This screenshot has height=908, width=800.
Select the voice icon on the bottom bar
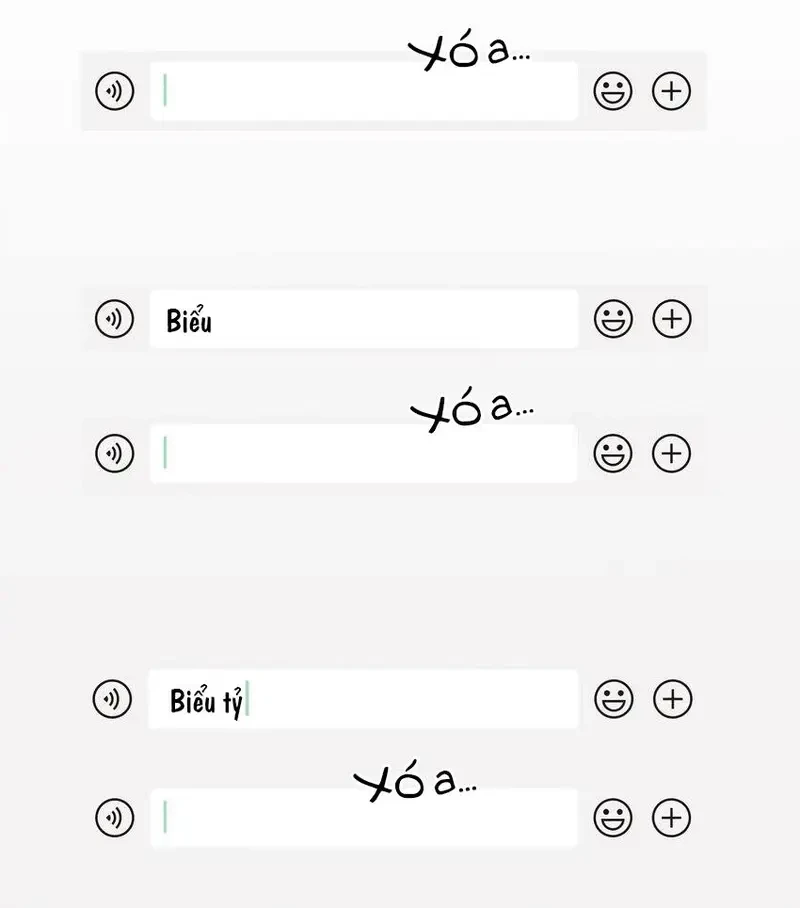pos(113,817)
